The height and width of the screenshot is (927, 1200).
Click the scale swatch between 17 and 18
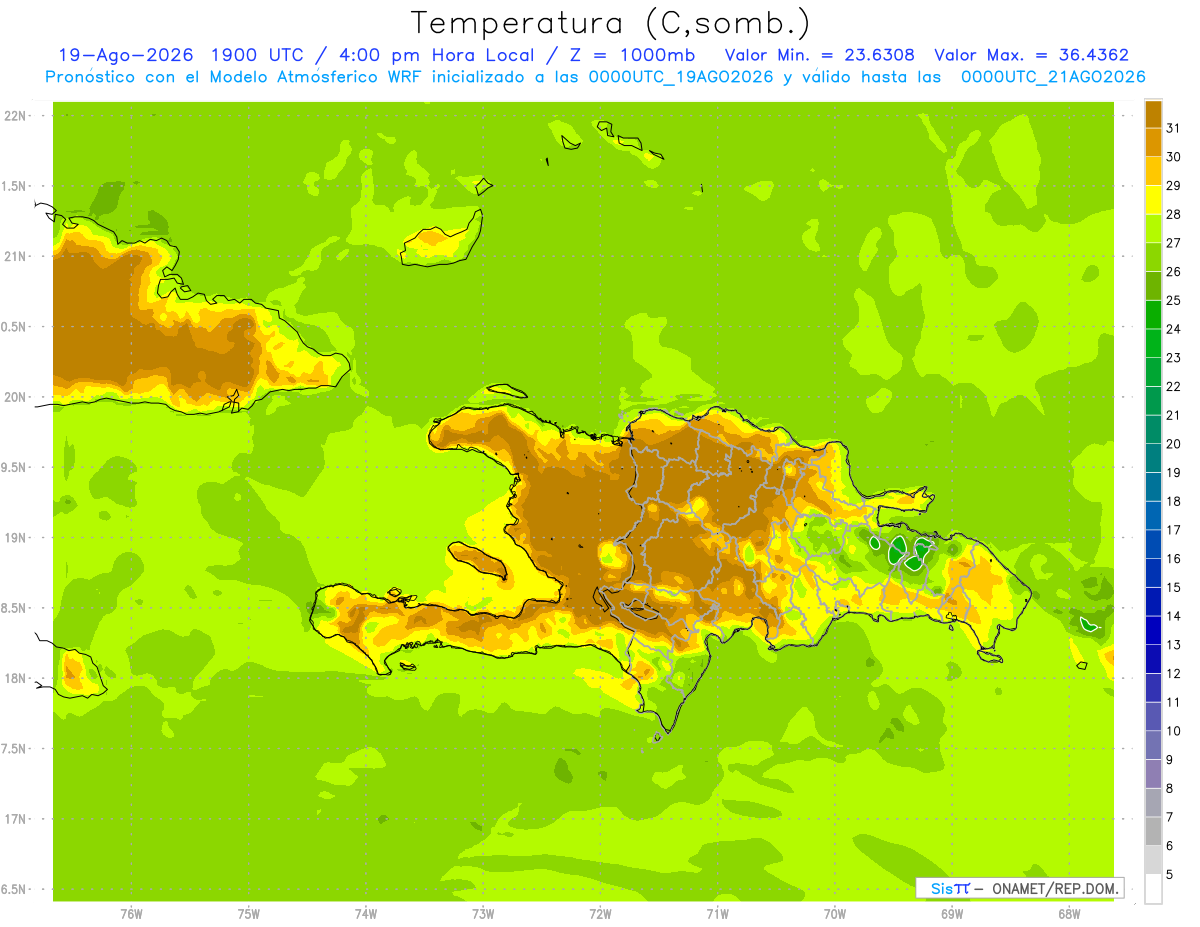pos(1153,515)
